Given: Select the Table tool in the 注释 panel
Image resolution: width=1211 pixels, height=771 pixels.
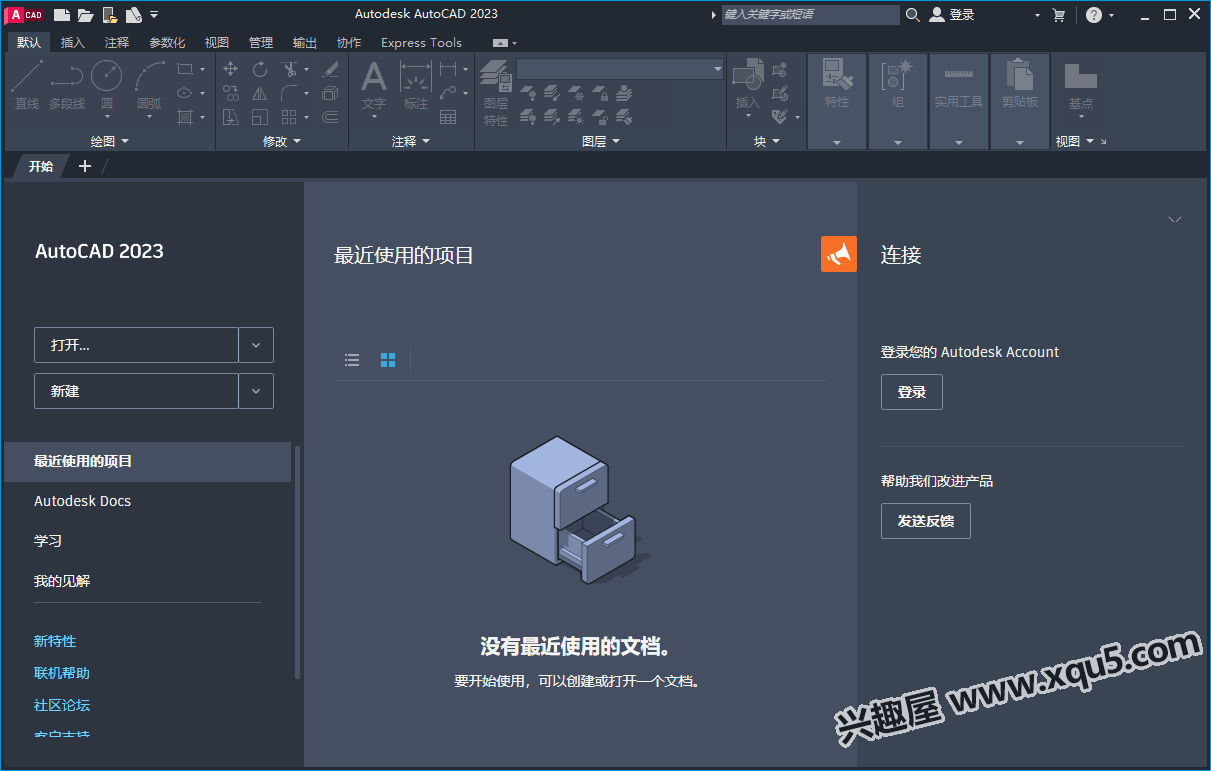Looking at the screenshot, I should tap(448, 117).
